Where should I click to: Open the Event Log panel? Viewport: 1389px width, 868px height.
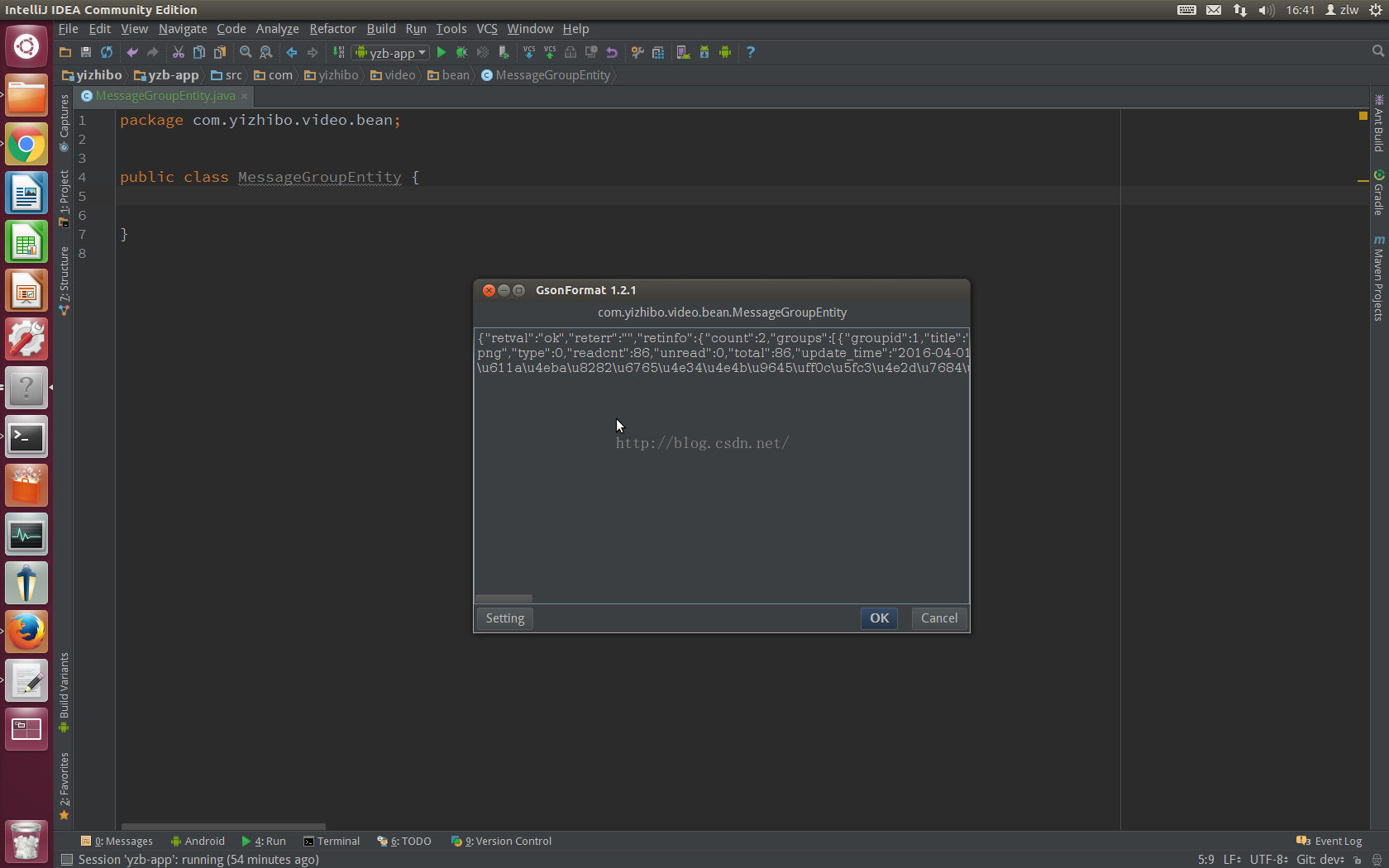(x=1329, y=841)
